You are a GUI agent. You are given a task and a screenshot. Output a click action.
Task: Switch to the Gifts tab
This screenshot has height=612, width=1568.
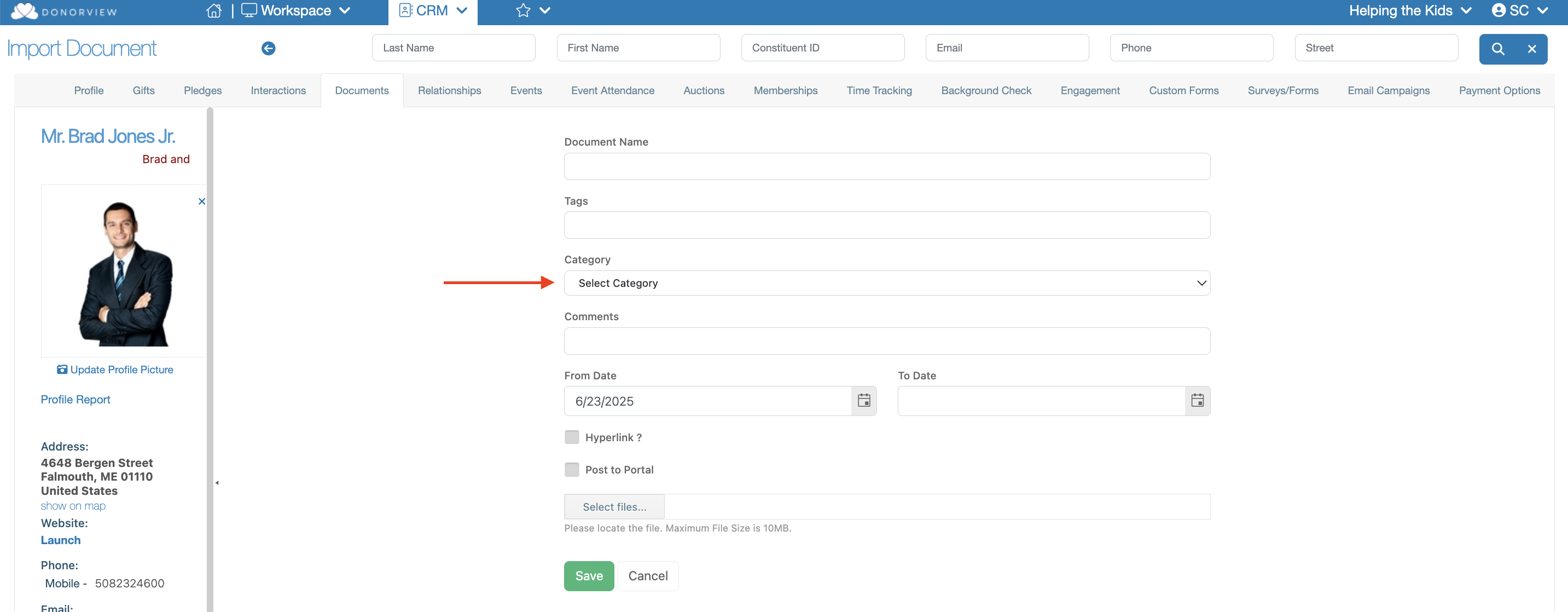144,91
